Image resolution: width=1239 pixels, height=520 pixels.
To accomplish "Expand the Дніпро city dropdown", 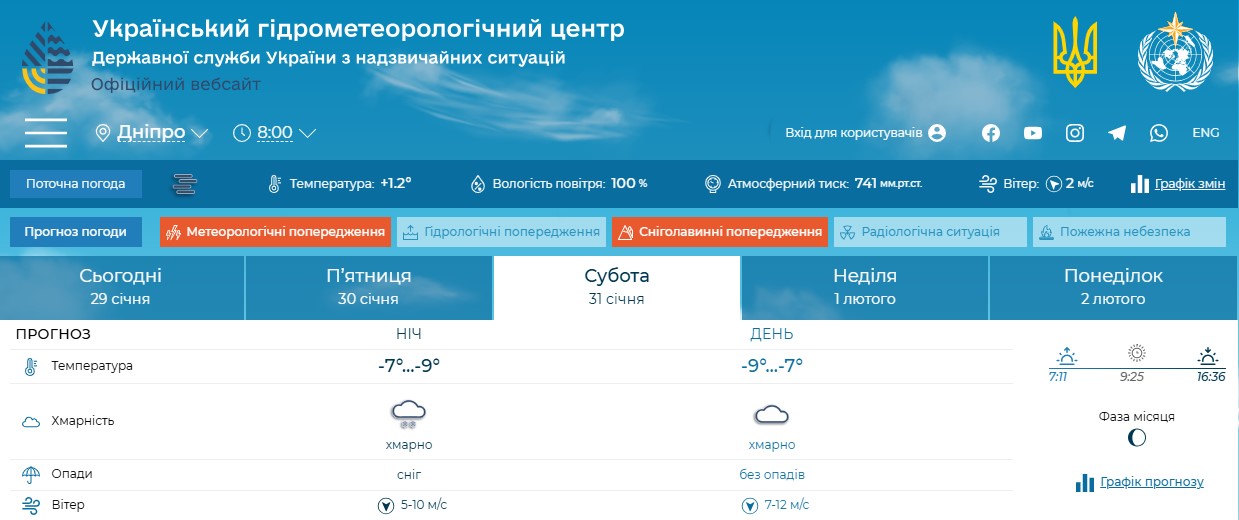I will 152,133.
